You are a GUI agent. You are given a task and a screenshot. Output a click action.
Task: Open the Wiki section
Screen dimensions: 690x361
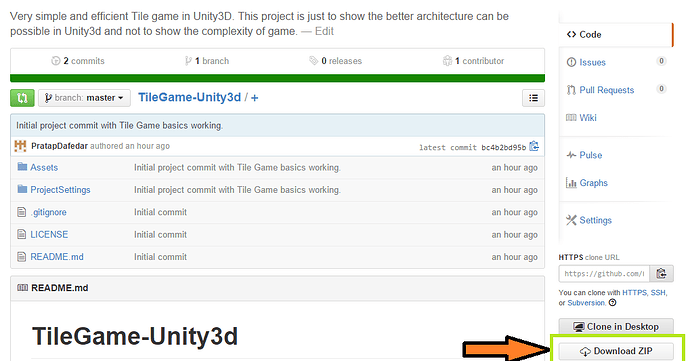(588, 118)
